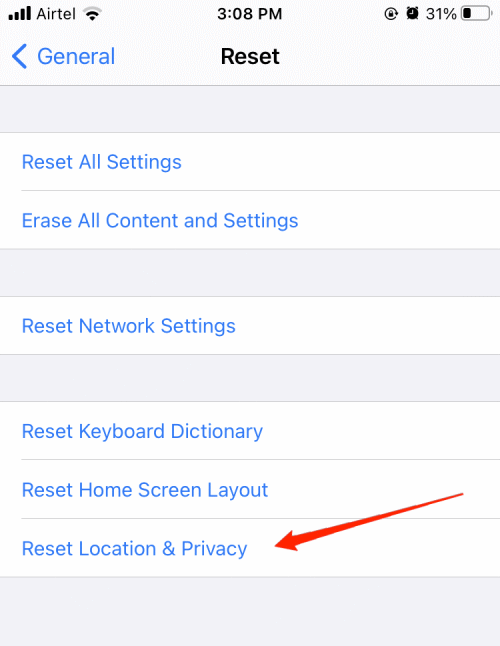Tap the alarm clock status icon
The width and height of the screenshot is (500, 646).
[x=412, y=14]
